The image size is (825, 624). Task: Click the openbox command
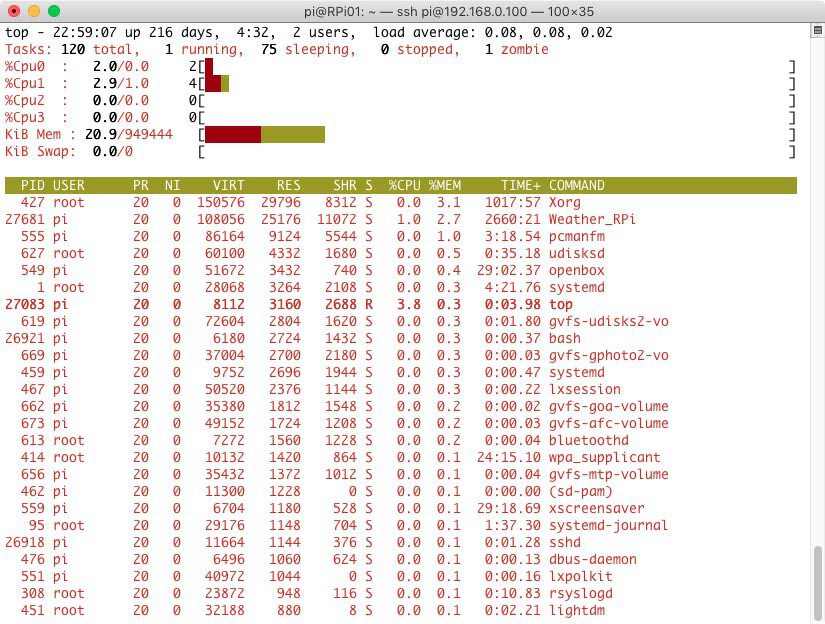pos(577,270)
